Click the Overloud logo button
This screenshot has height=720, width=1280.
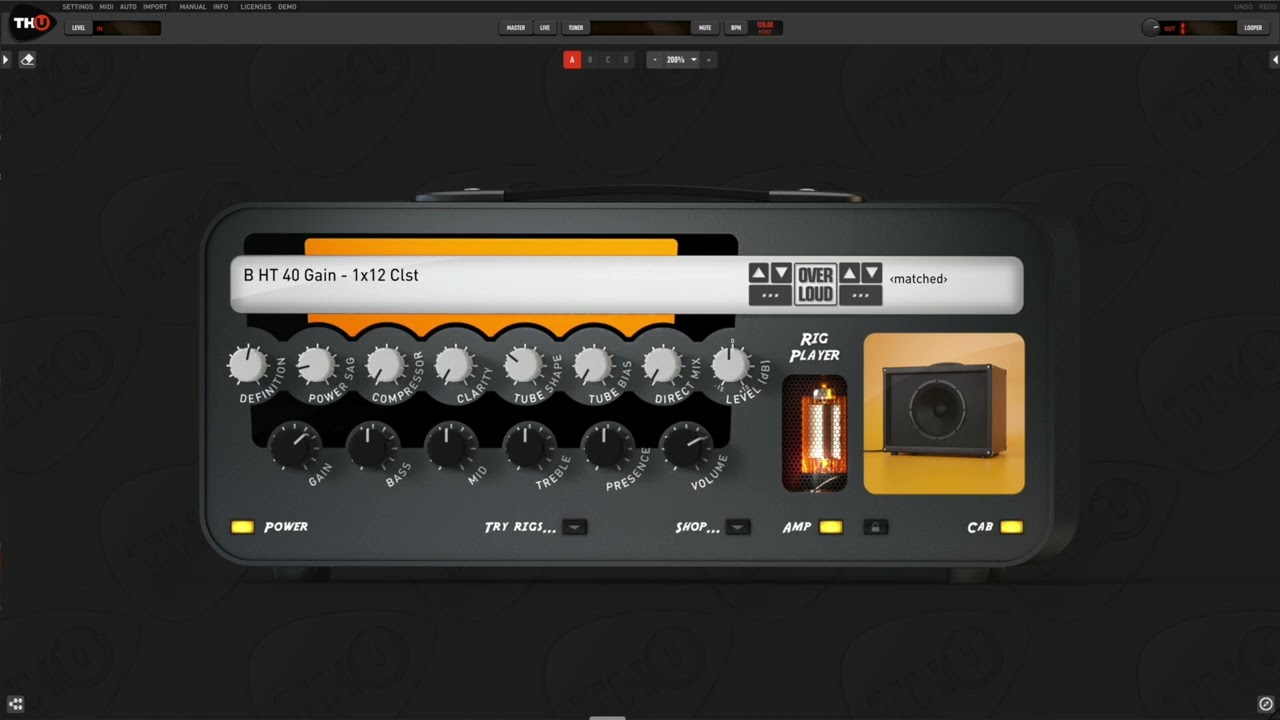816,285
